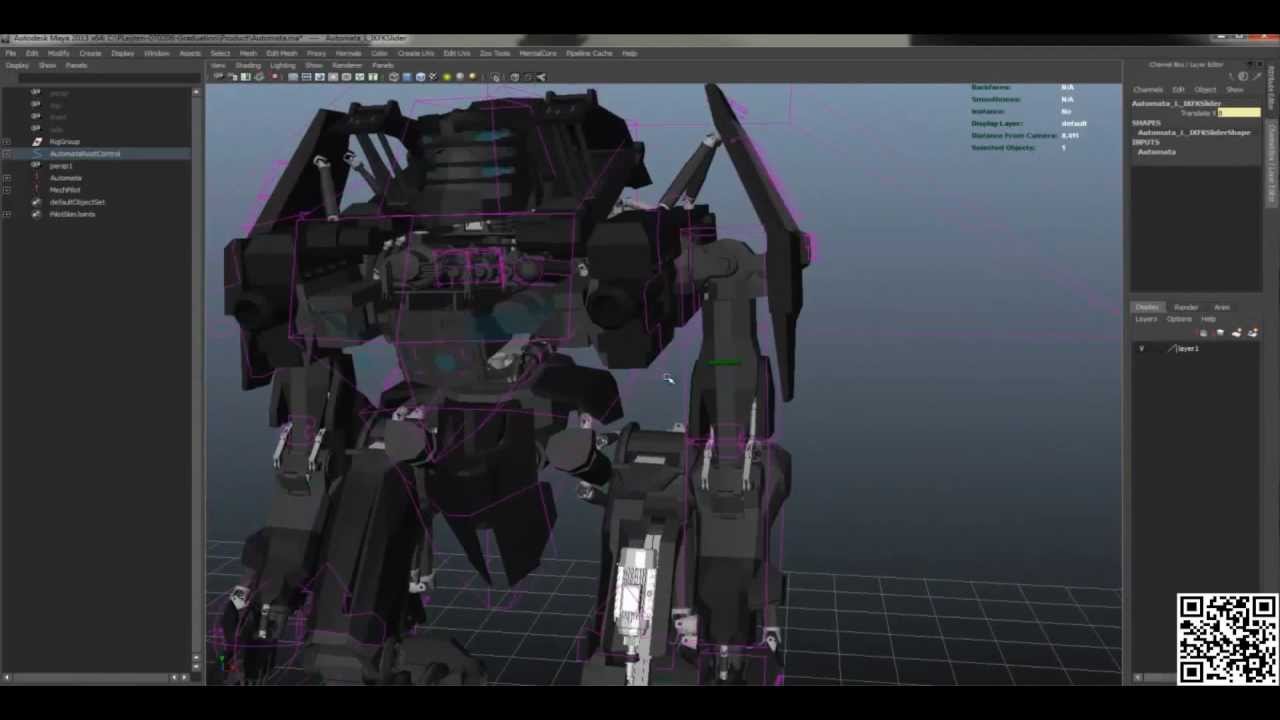The width and height of the screenshot is (1280, 720).
Task: Open Channels menu in Channel Box
Action: (1148, 90)
